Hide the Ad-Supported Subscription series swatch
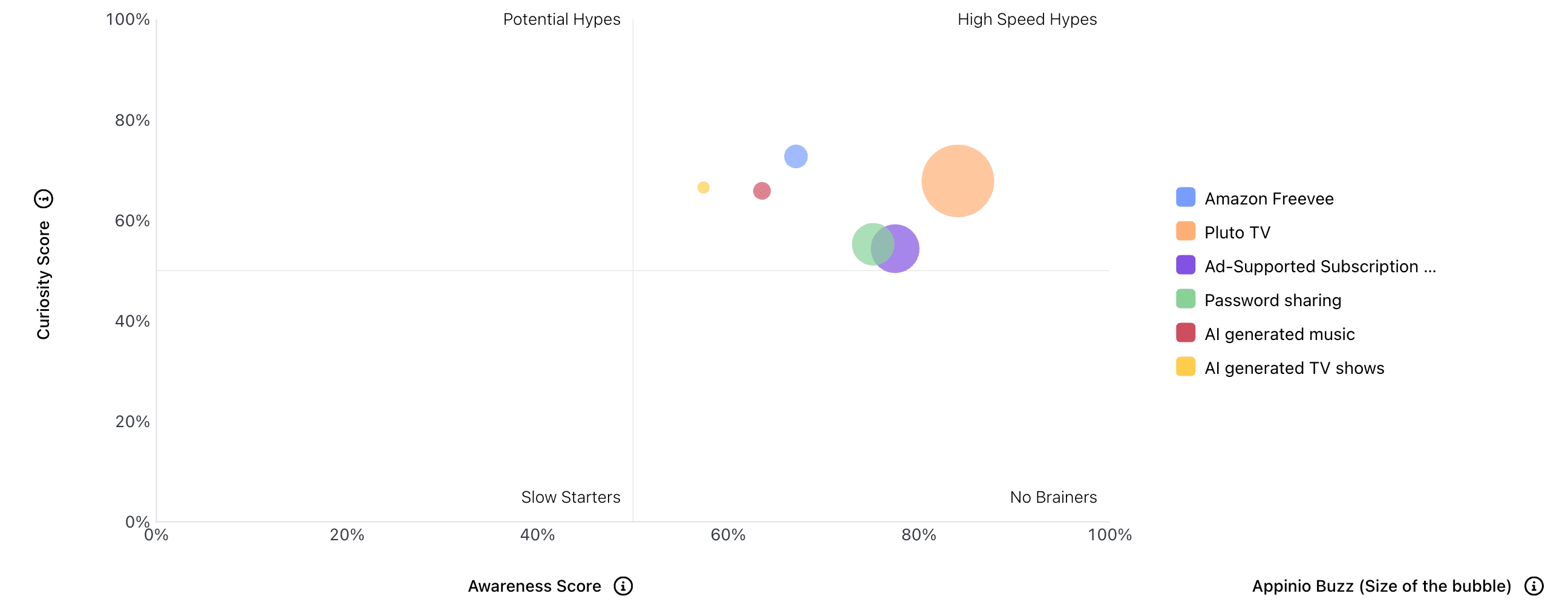 1185,266
